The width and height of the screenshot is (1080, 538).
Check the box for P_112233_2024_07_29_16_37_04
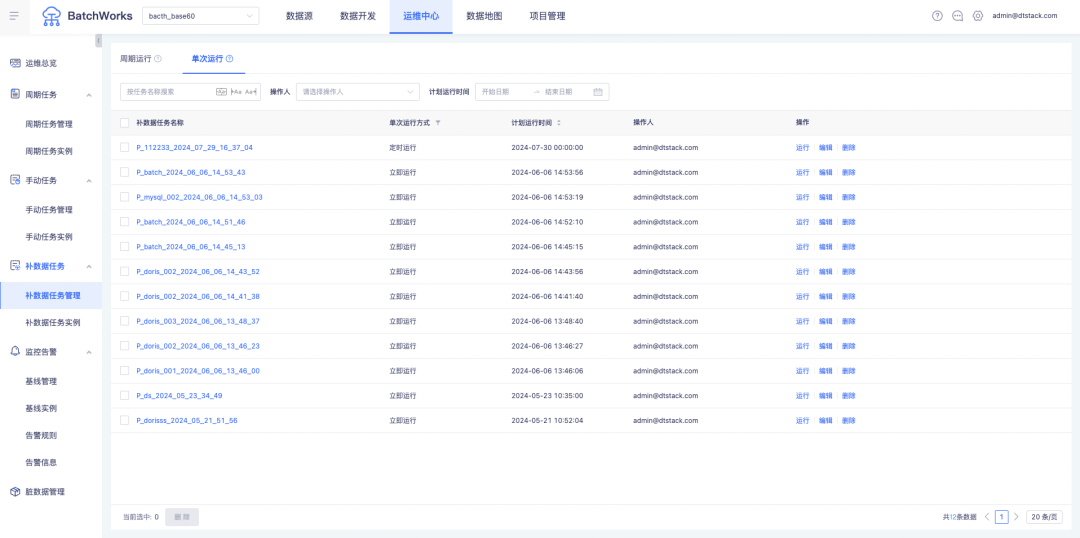tap(124, 147)
